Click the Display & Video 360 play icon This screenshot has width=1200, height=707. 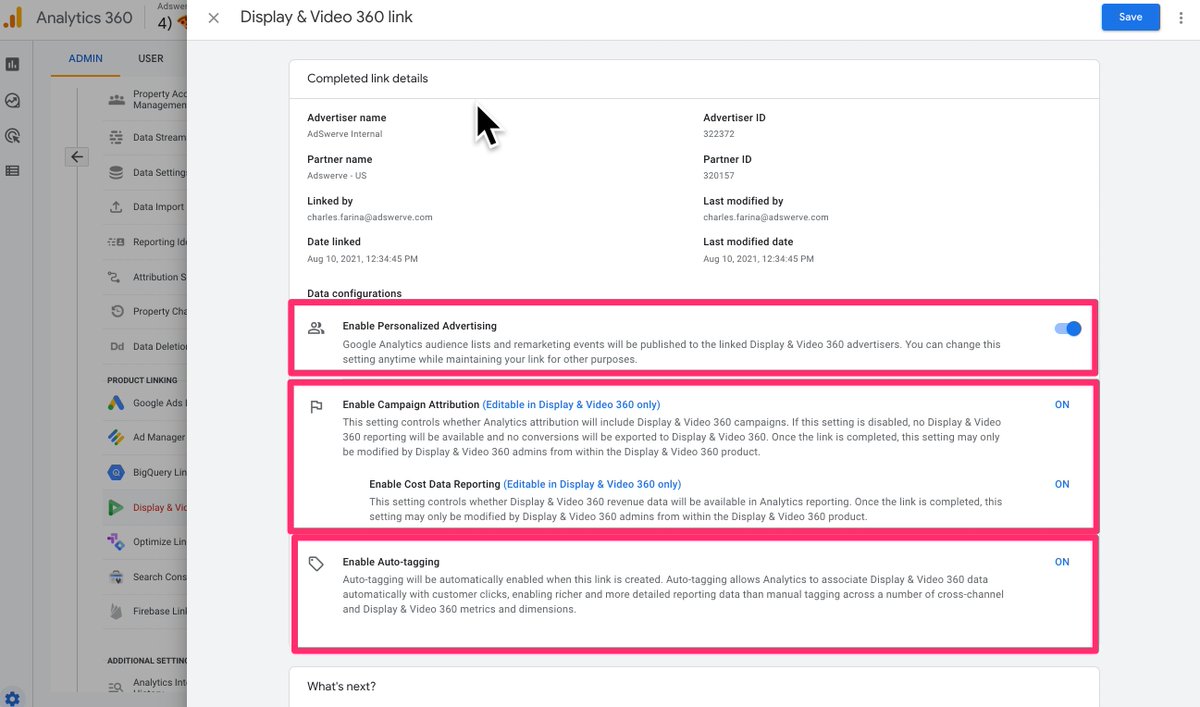click(x=116, y=507)
